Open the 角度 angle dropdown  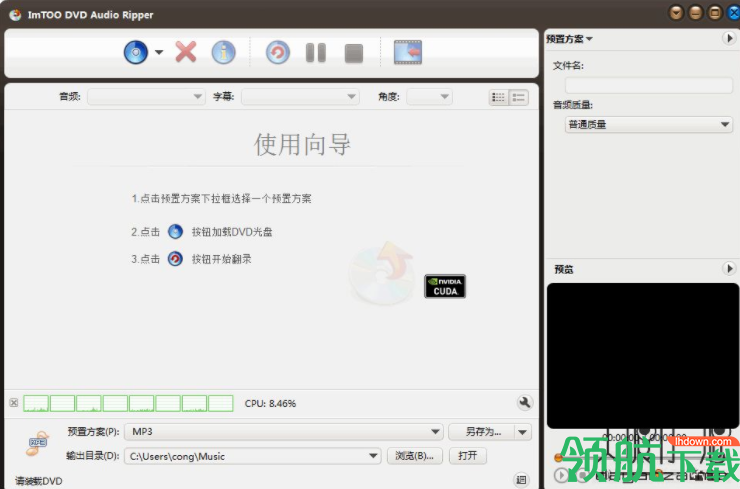429,97
